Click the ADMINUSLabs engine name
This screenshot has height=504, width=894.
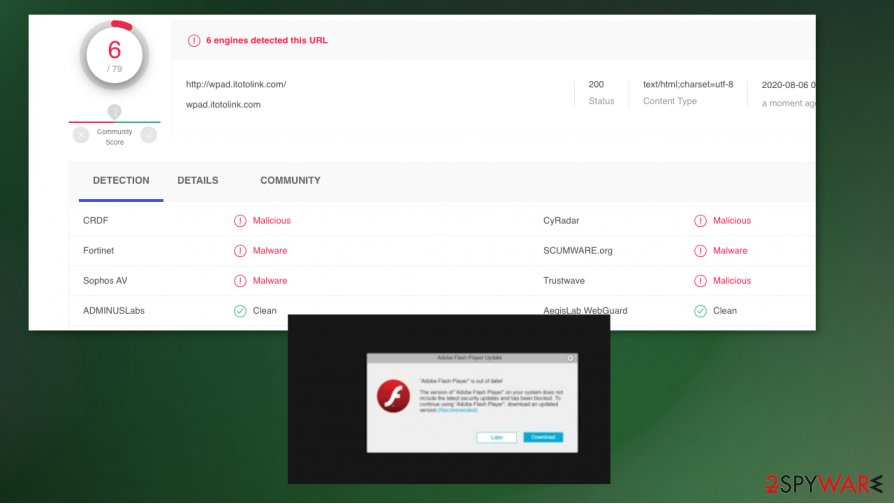pyautogui.click(x=113, y=311)
